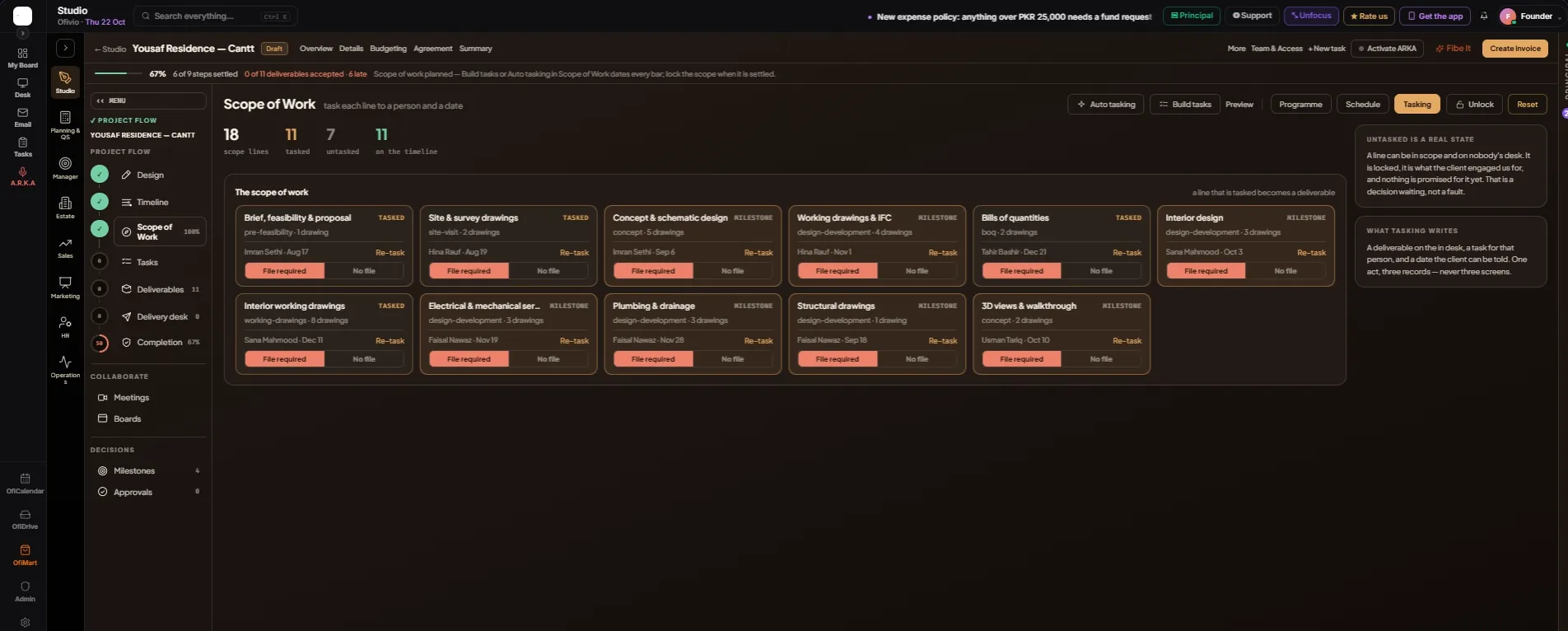Open the OfiMart shop icon
Image resolution: width=1568 pixels, height=631 pixels.
pos(25,555)
